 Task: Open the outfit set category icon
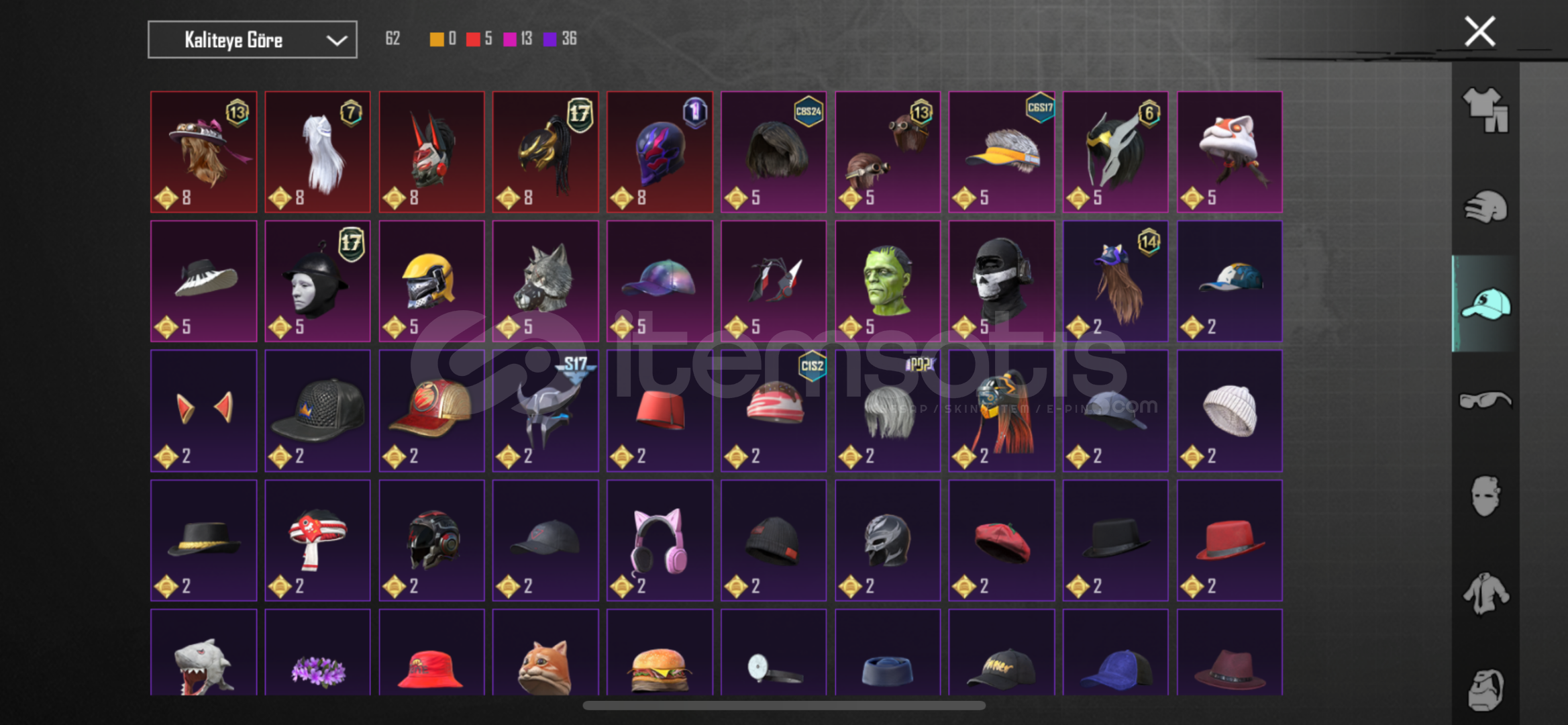coord(1485,110)
